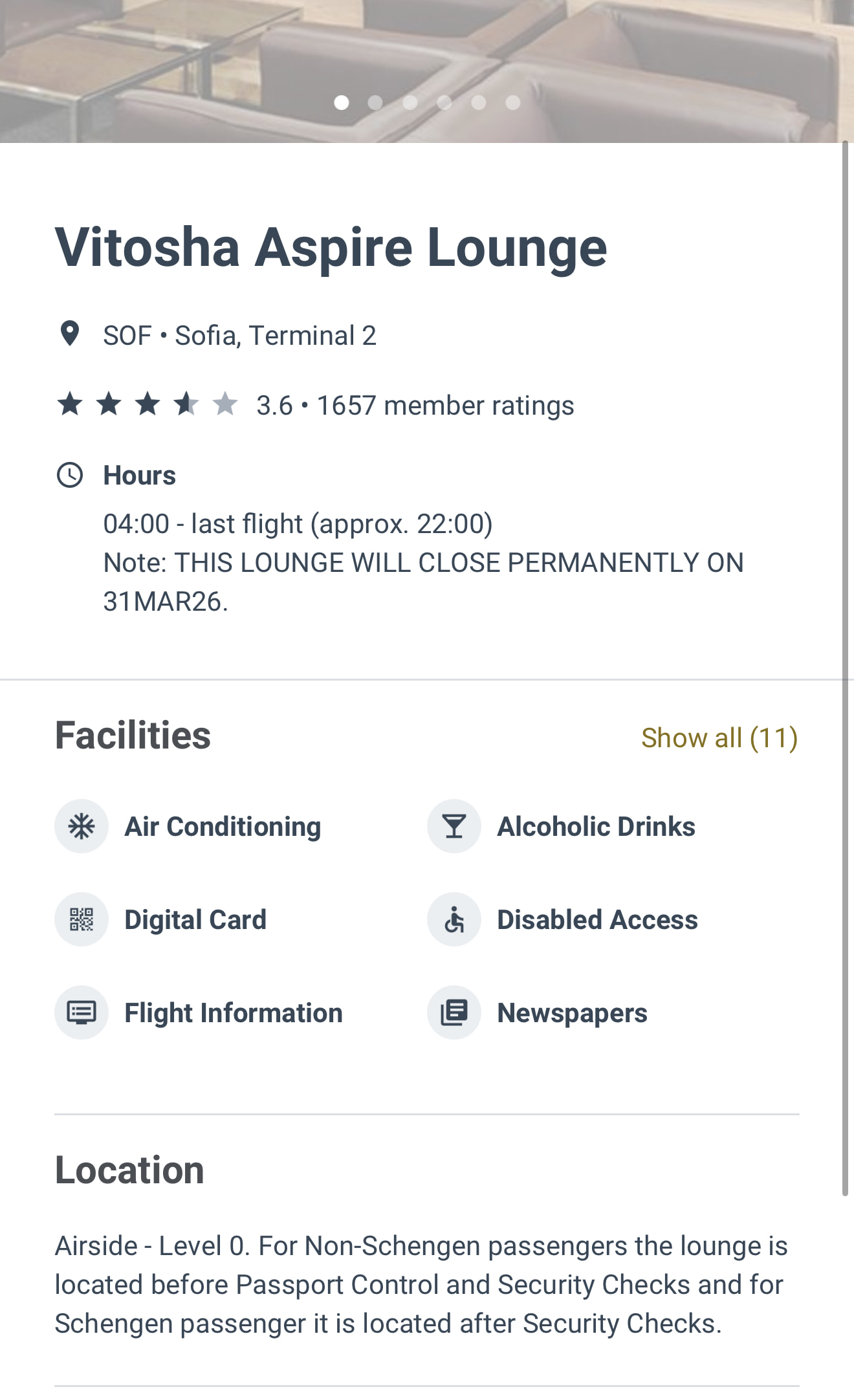Tap the Flight Information facility label
Image resolution: width=854 pixels, height=1400 pixels.
tap(233, 1013)
